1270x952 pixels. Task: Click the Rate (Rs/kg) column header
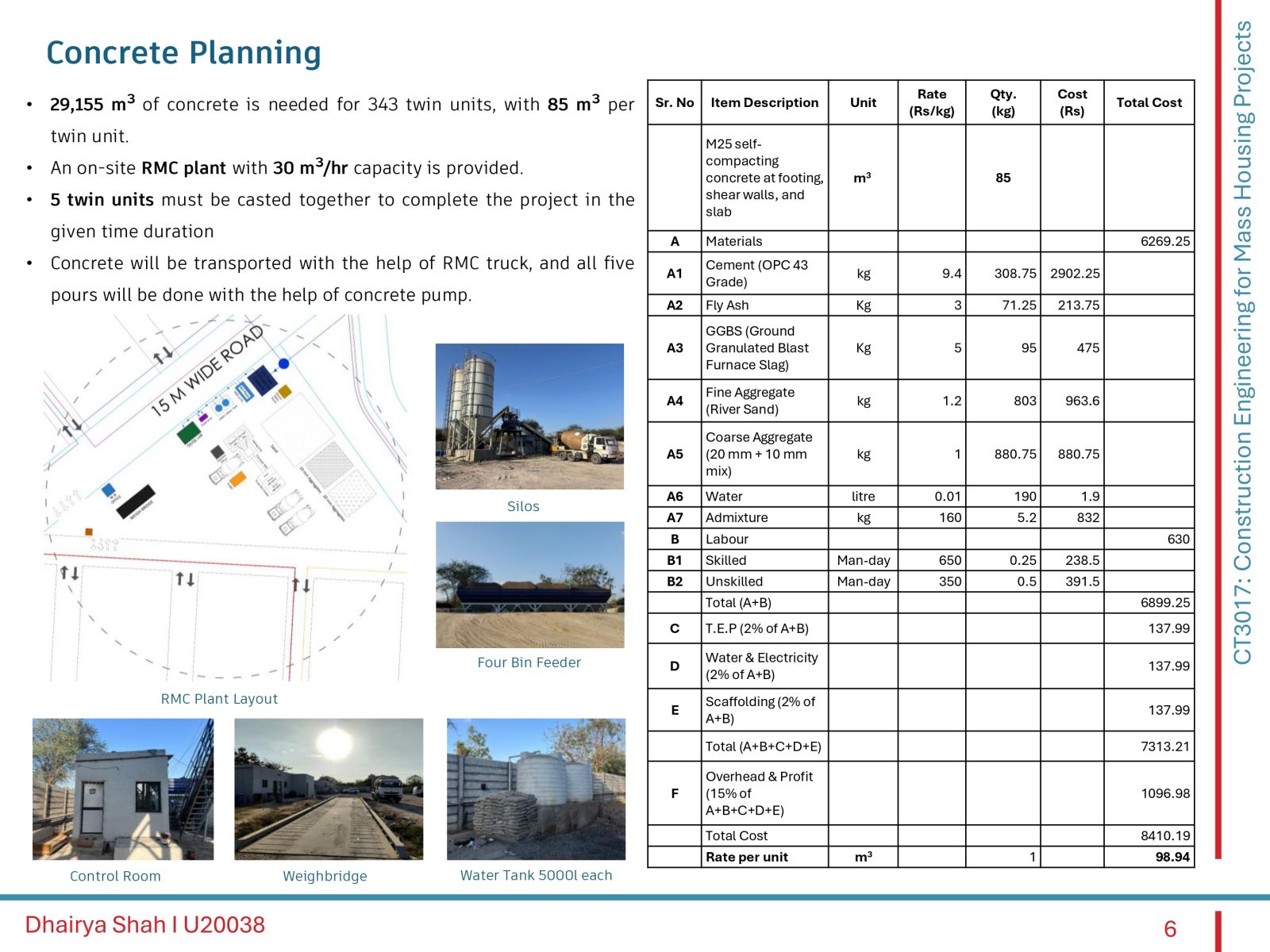pyautogui.click(x=932, y=102)
